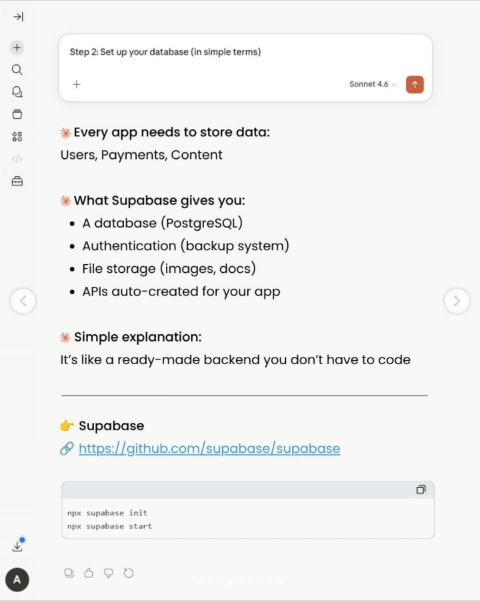Copy the npx supabase code block
The width and height of the screenshot is (480, 601).
[421, 490]
